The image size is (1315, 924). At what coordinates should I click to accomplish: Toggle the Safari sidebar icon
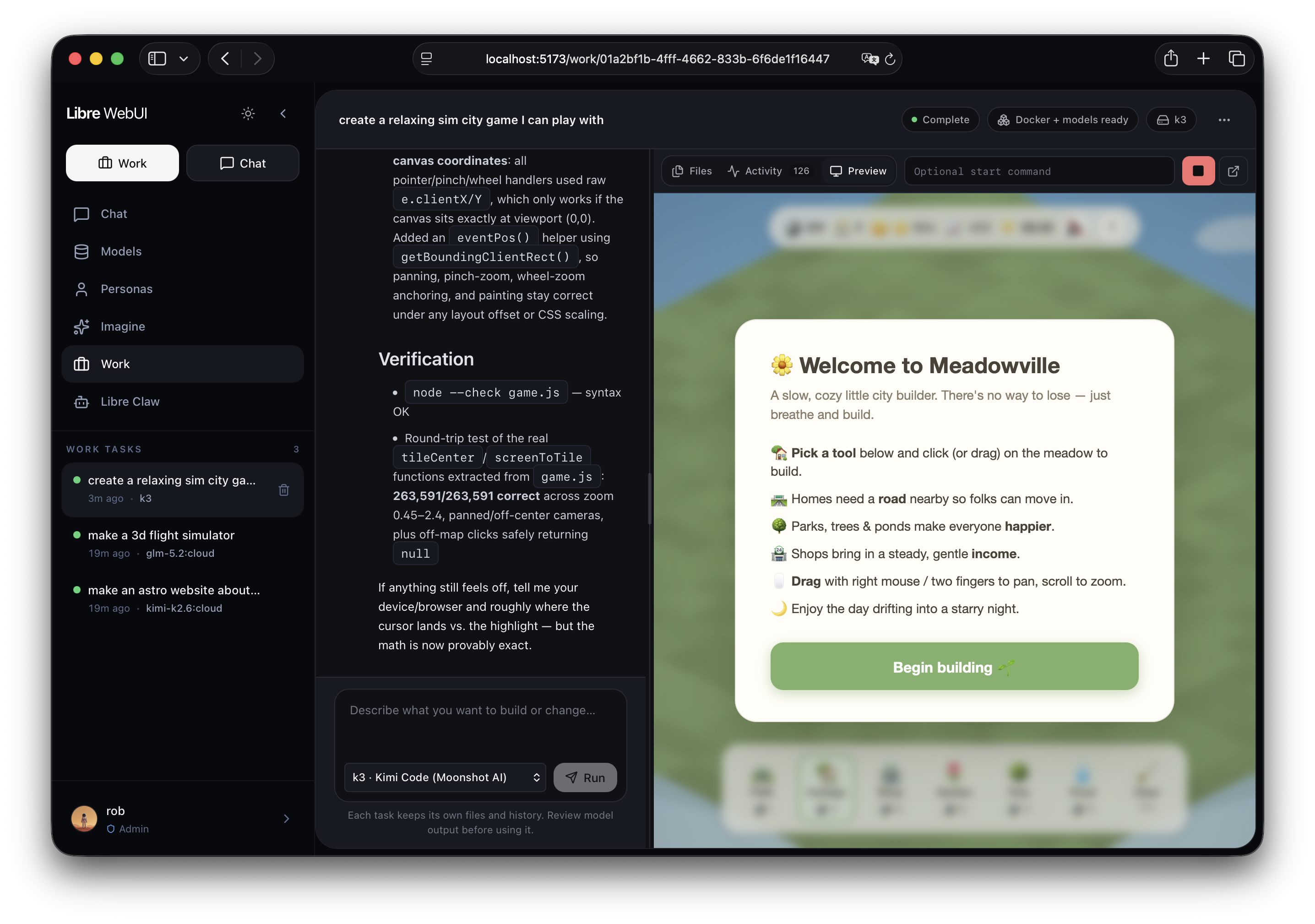(x=157, y=59)
